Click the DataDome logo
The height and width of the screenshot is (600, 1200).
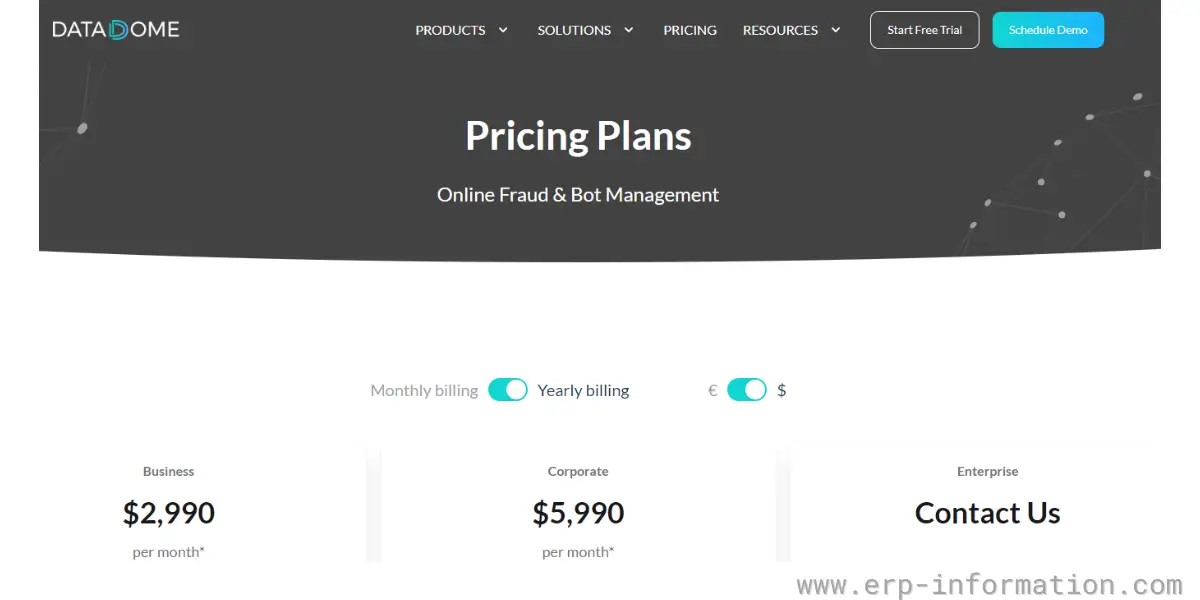click(116, 30)
